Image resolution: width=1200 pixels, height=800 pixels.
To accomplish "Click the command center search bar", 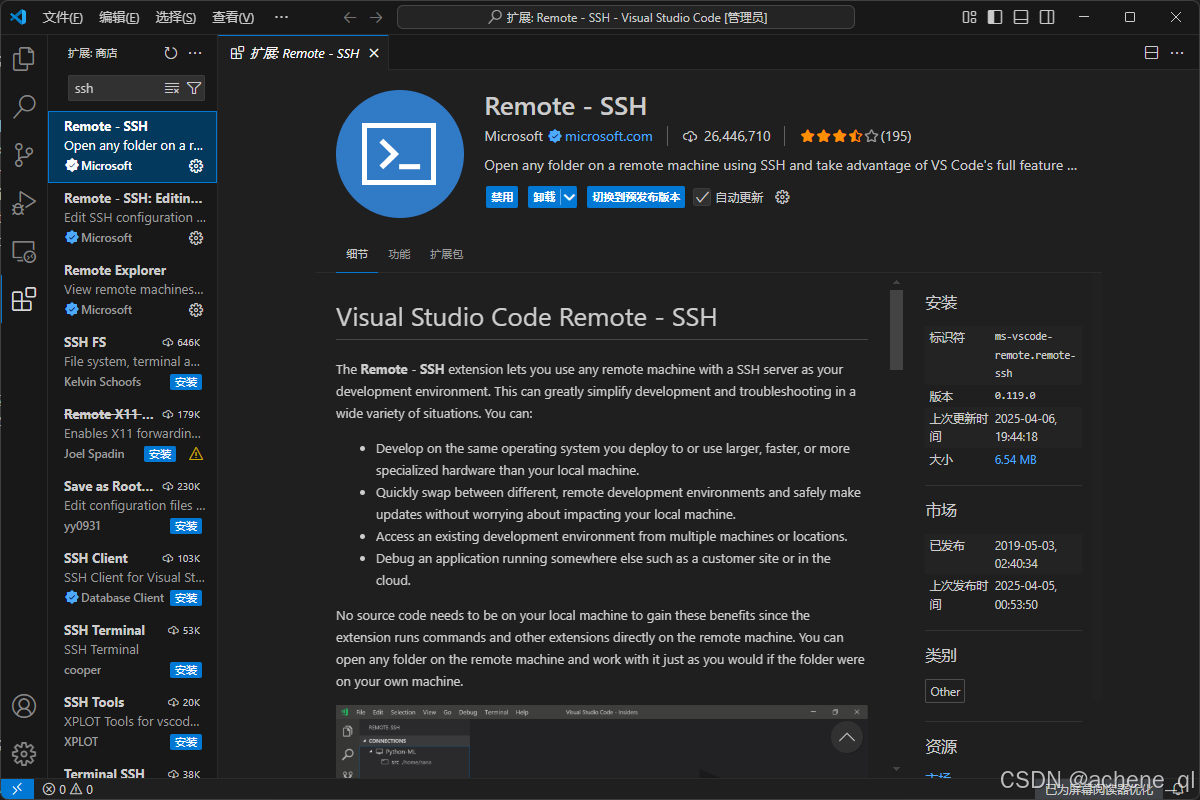I will (626, 17).
